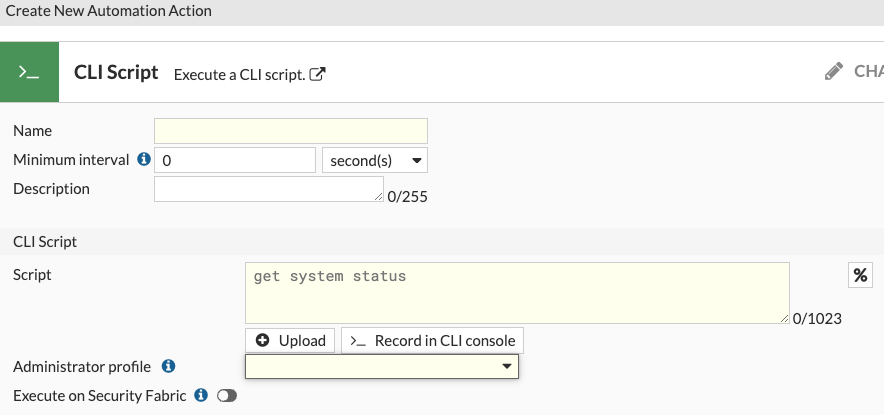Enable the Execute on Security Fabric toggle
This screenshot has height=415, width=884.
[x=226, y=396]
